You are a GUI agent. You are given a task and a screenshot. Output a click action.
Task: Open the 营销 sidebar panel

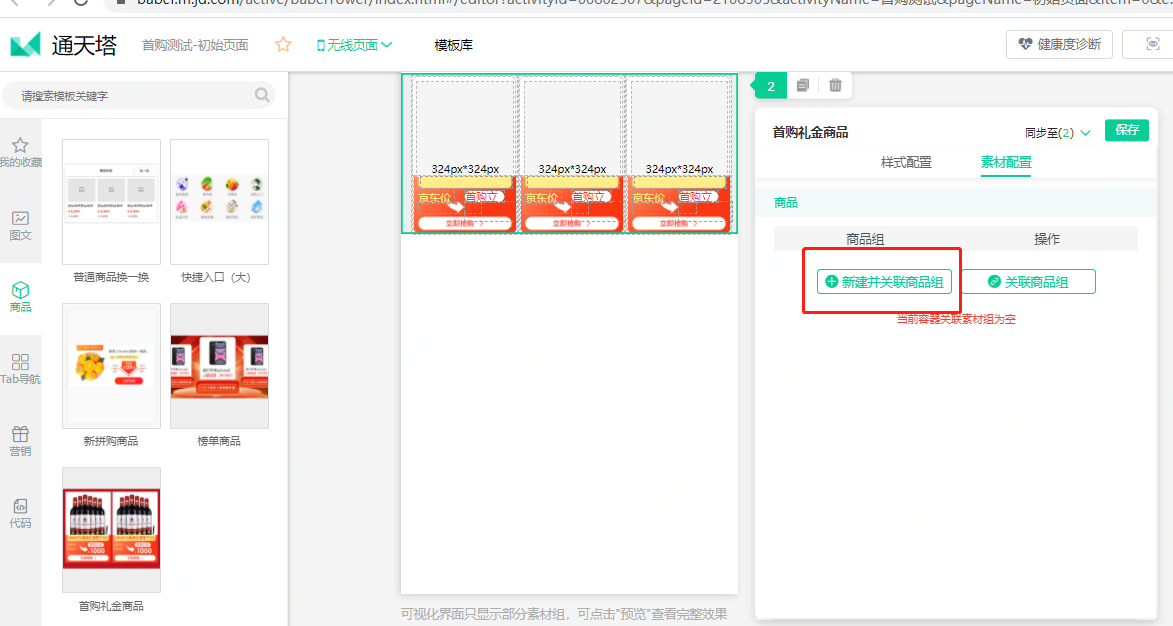(x=20, y=437)
